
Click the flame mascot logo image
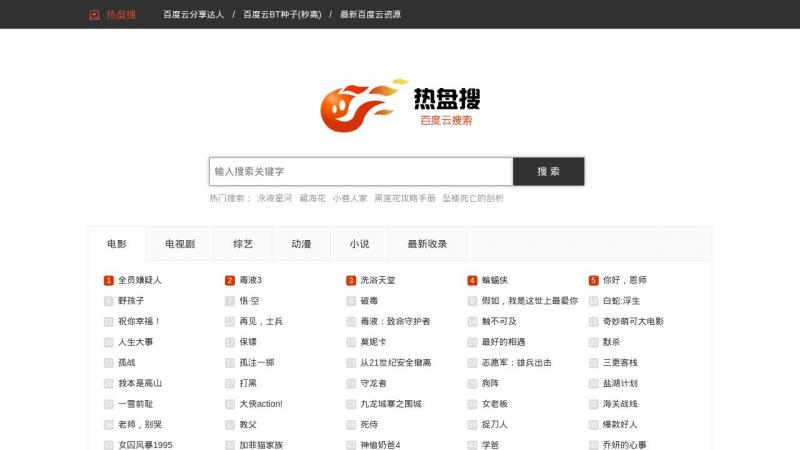tap(364, 106)
